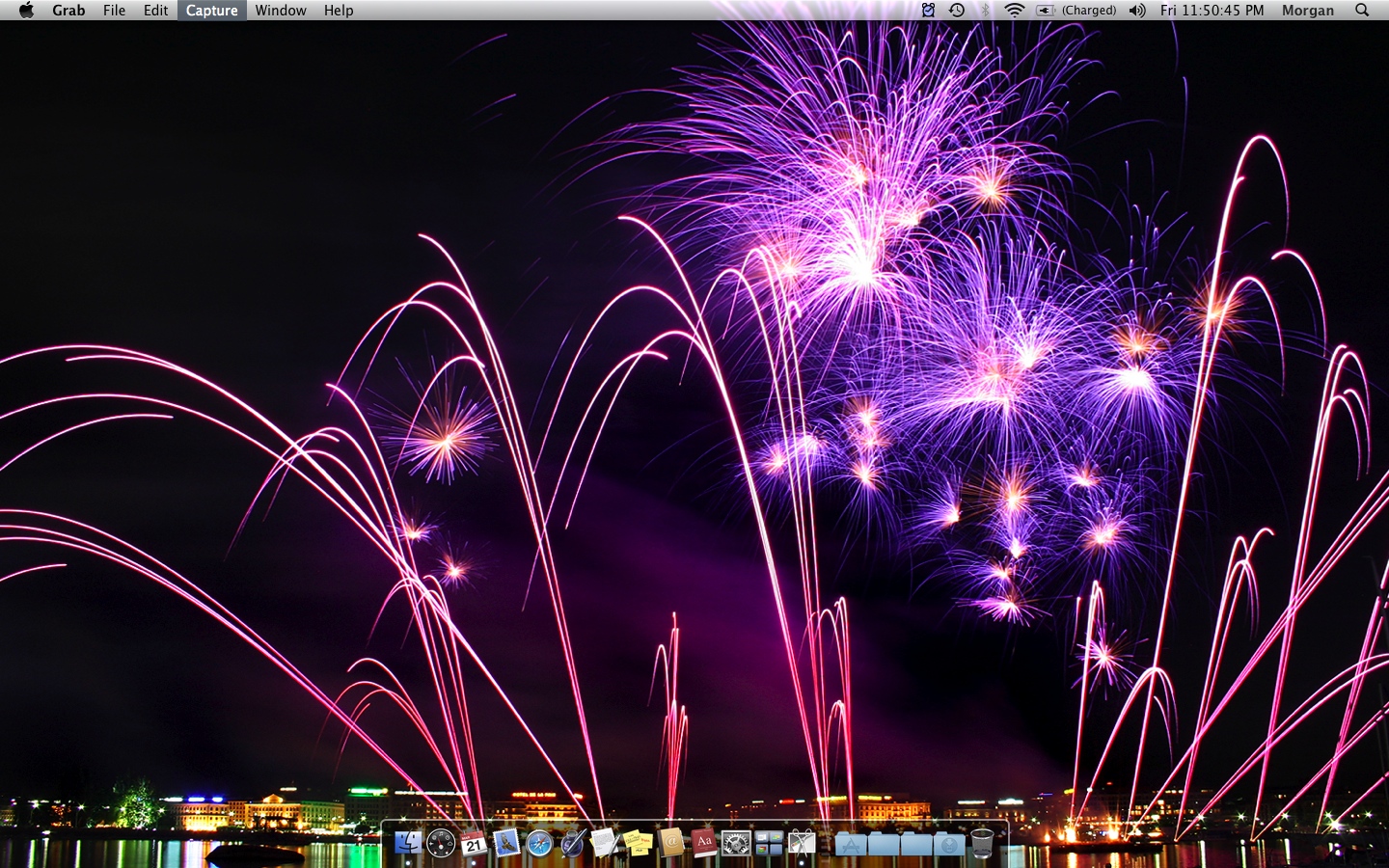
Task: Open the Apple menu
Action: (x=26, y=10)
